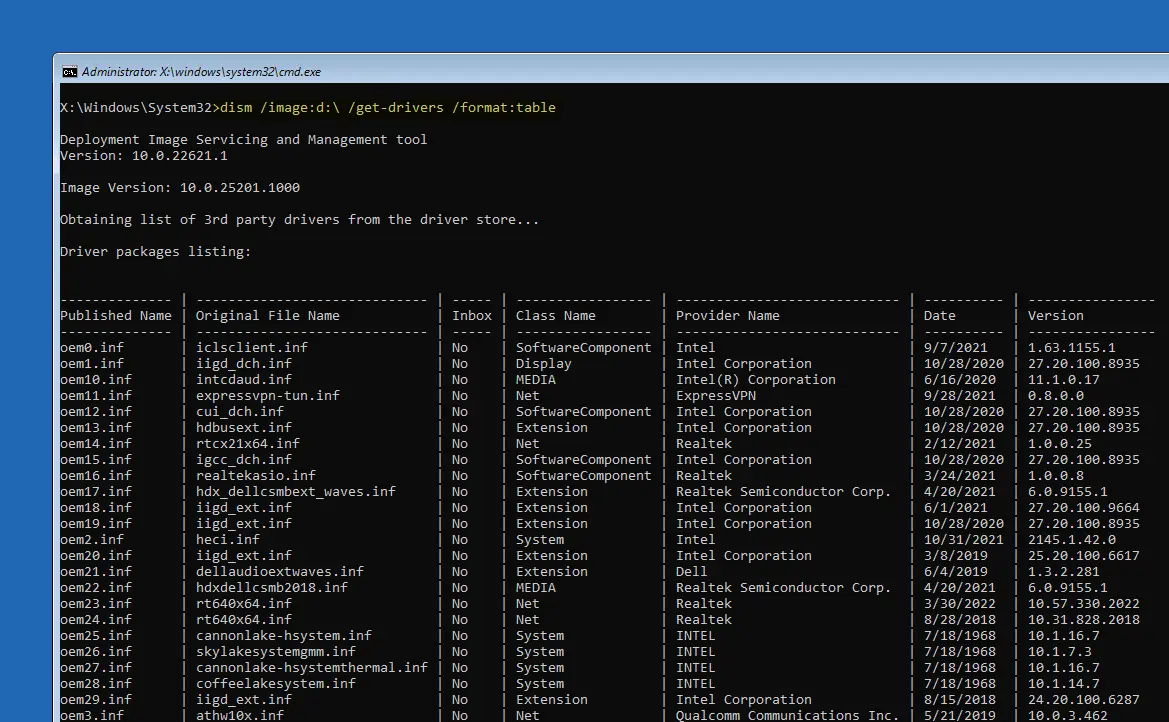Image resolution: width=1169 pixels, height=722 pixels.
Task: Click the ExpressVPN provider name
Action: pos(716,395)
